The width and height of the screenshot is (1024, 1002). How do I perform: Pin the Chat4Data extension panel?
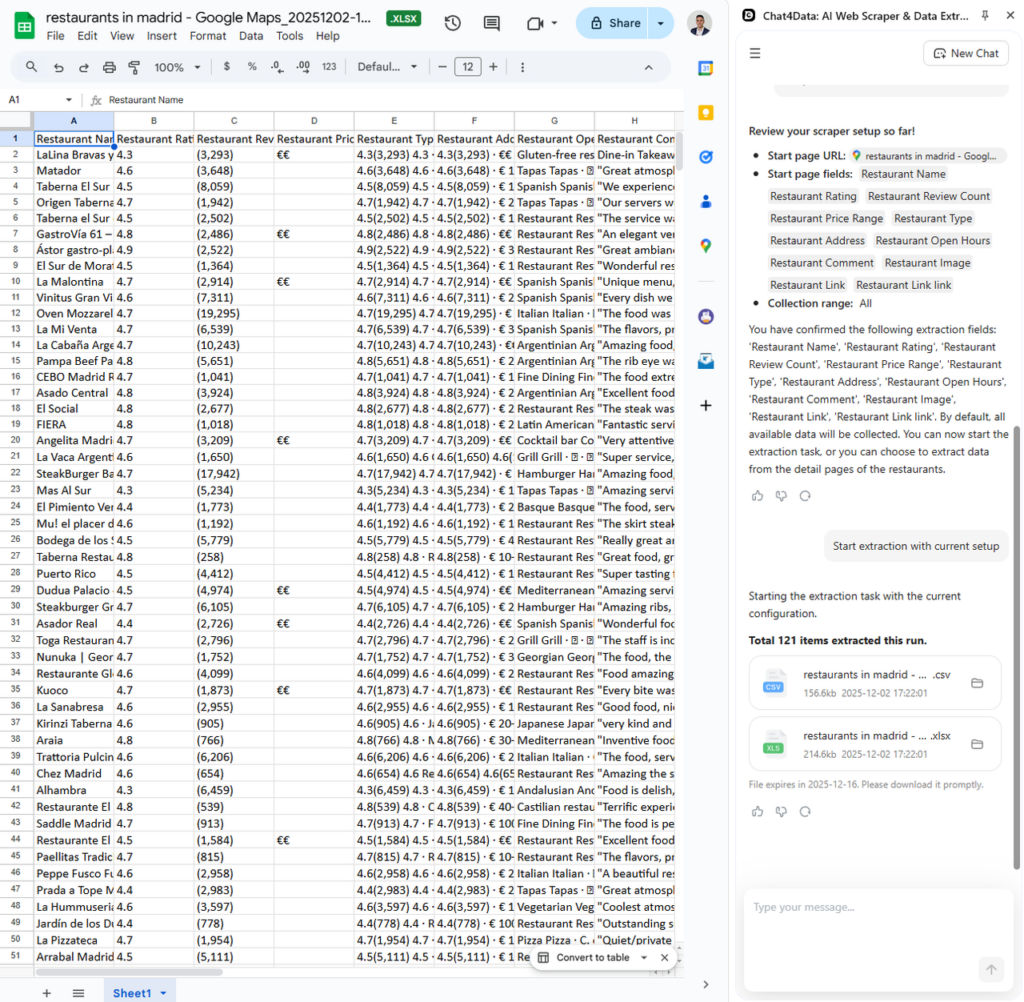(985, 15)
